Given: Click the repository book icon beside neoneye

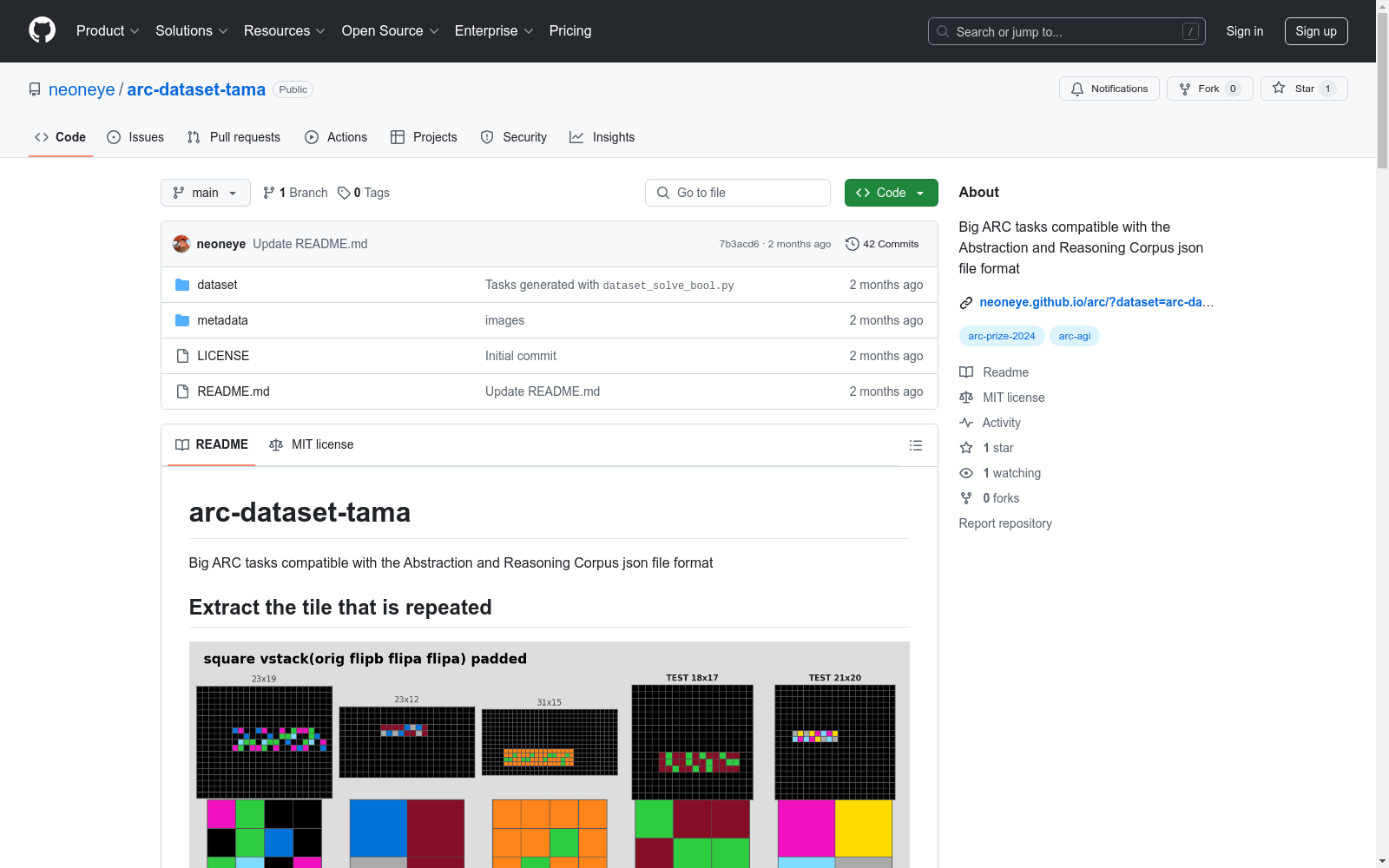Looking at the screenshot, I should (35, 89).
